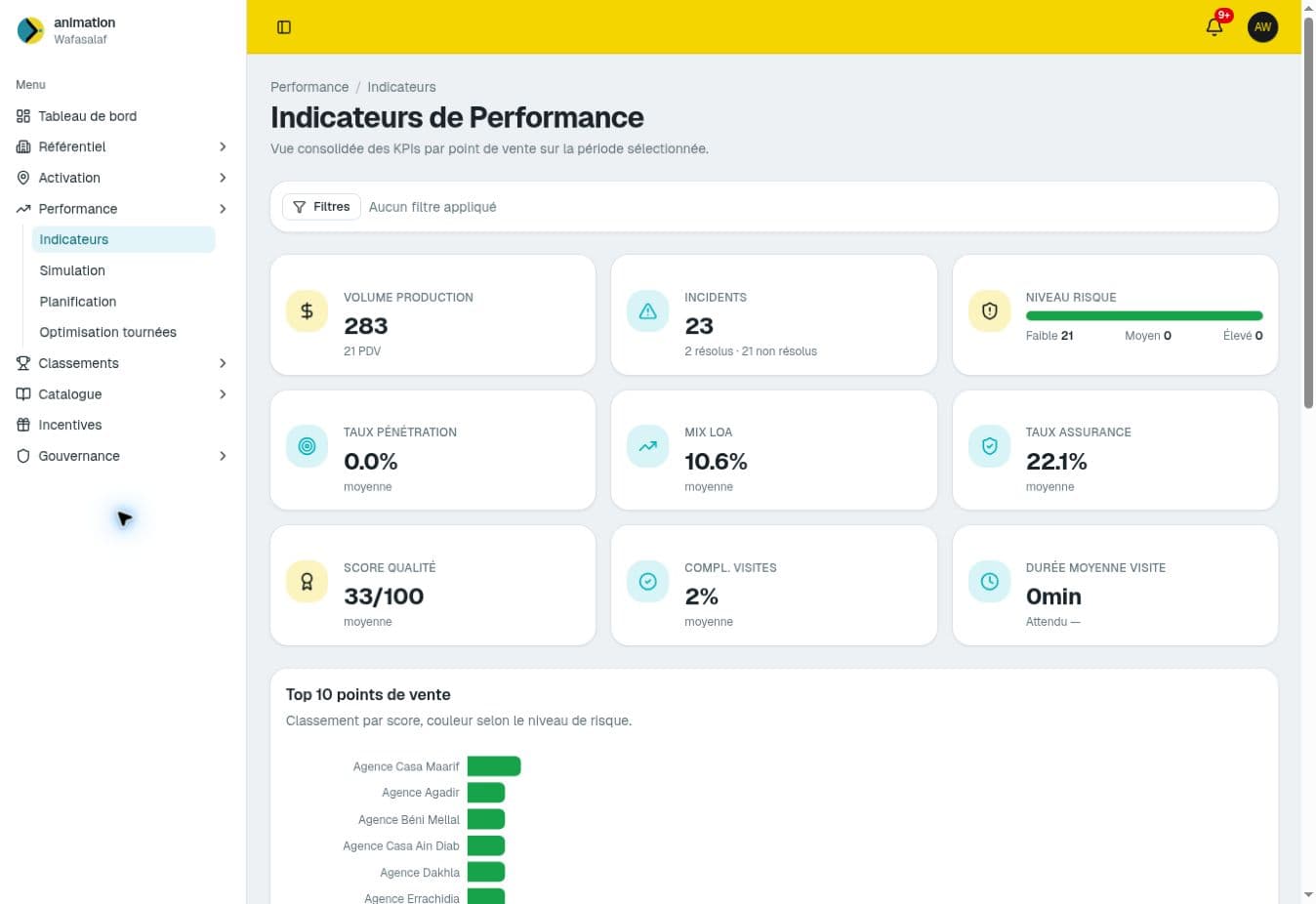This screenshot has width=1316, height=904.
Task: Open the Incentives menu item
Action: 123,425
